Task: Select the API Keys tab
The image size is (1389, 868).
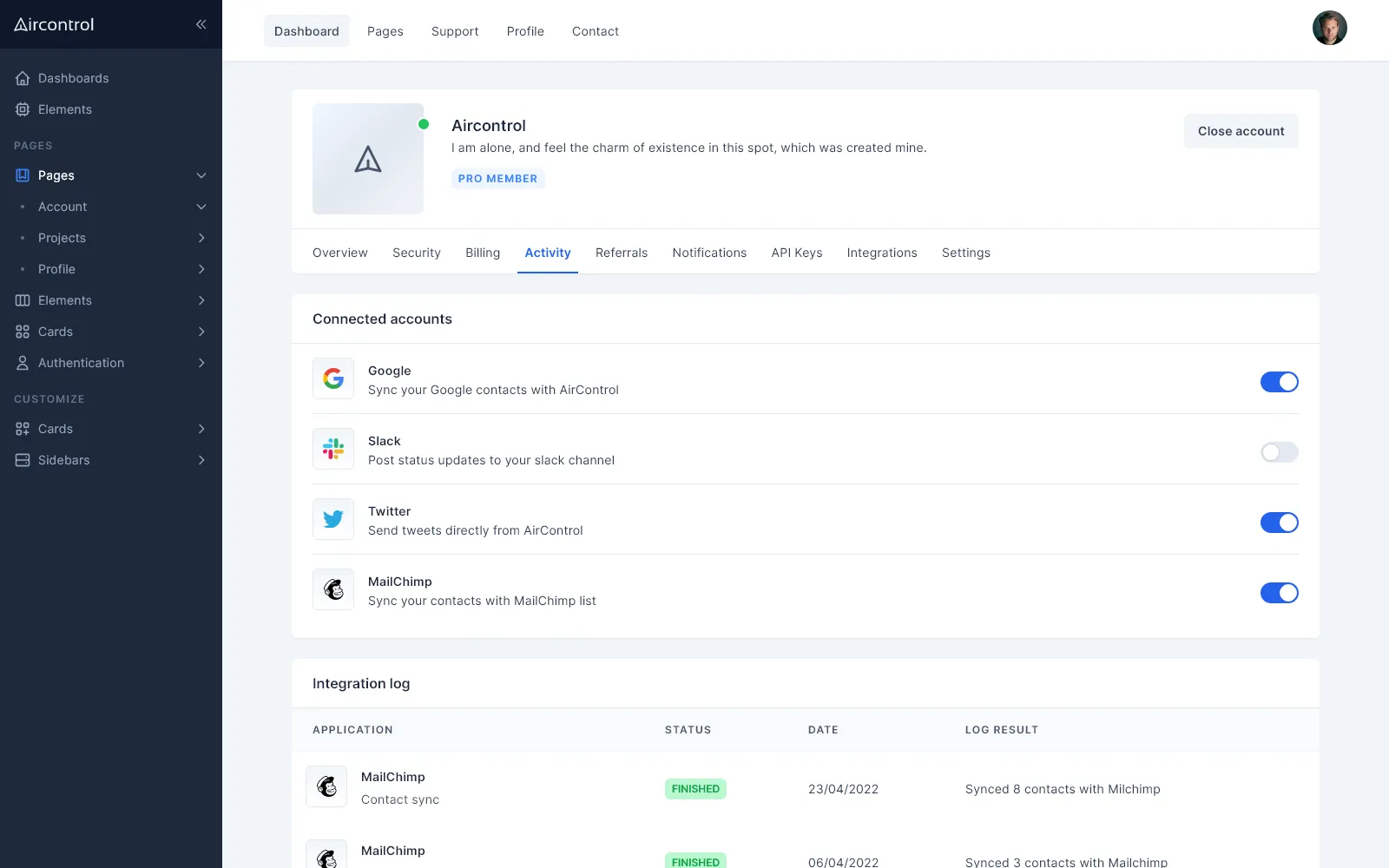Action: click(797, 253)
